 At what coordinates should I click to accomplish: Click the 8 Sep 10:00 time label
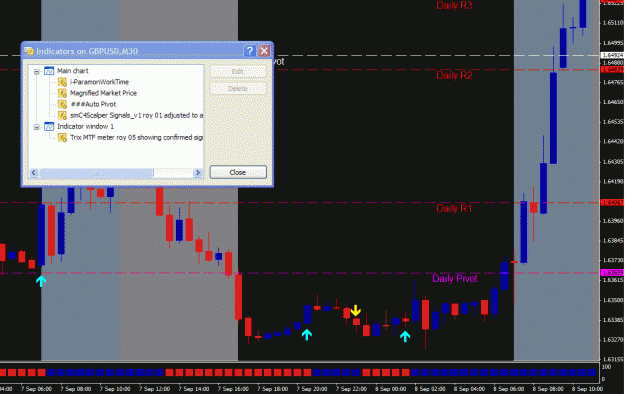point(588,389)
